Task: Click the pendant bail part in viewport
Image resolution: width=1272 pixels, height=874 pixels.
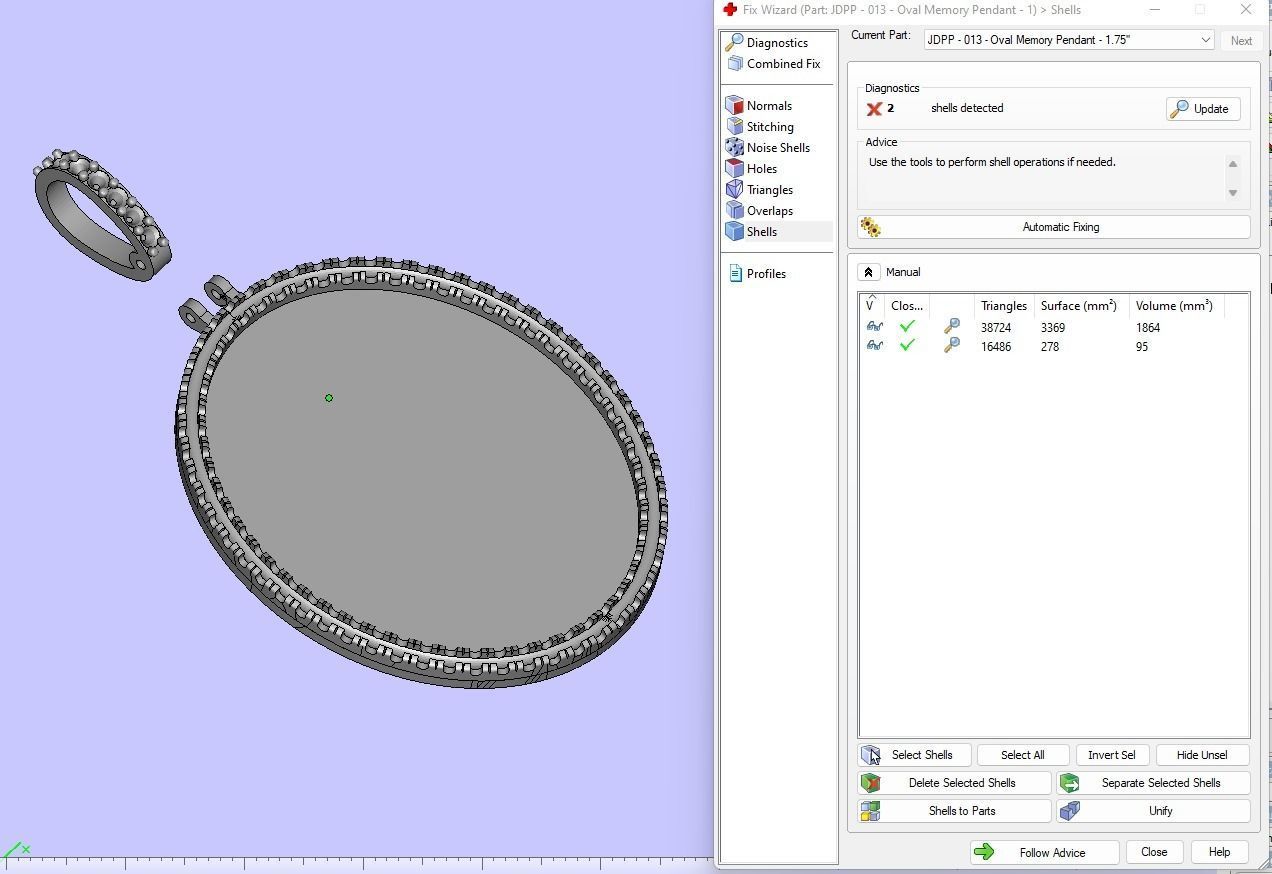Action: pyautogui.click(x=102, y=215)
